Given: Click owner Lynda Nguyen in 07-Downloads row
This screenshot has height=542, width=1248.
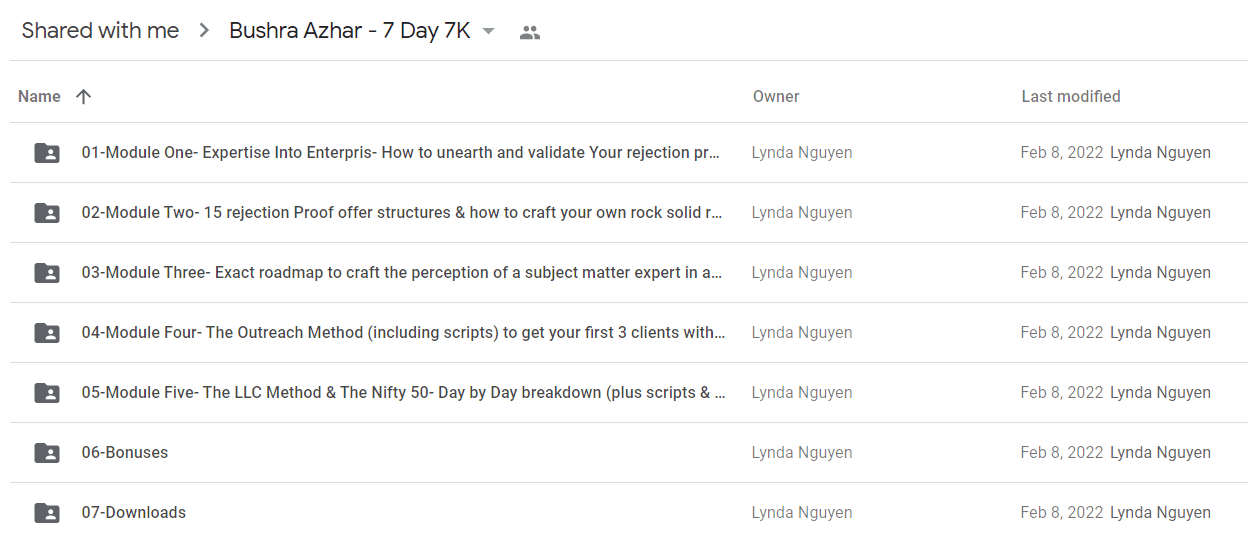Looking at the screenshot, I should 802,513.
